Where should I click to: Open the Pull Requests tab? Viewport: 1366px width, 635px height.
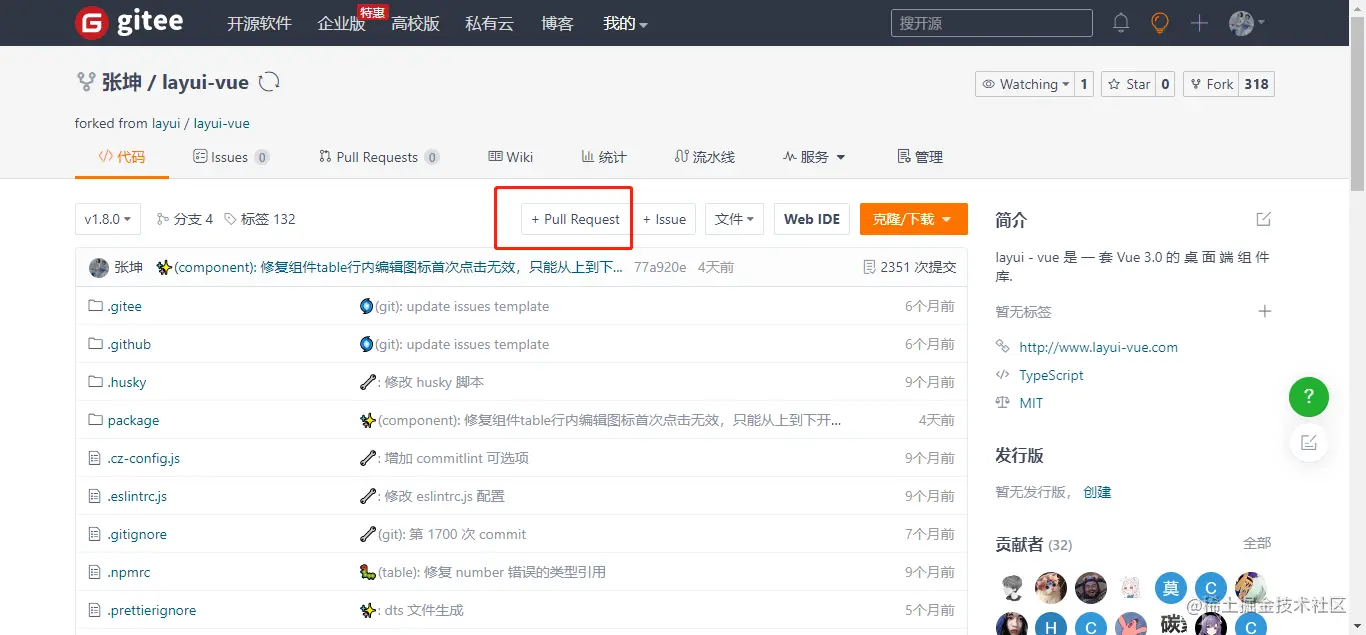click(379, 157)
